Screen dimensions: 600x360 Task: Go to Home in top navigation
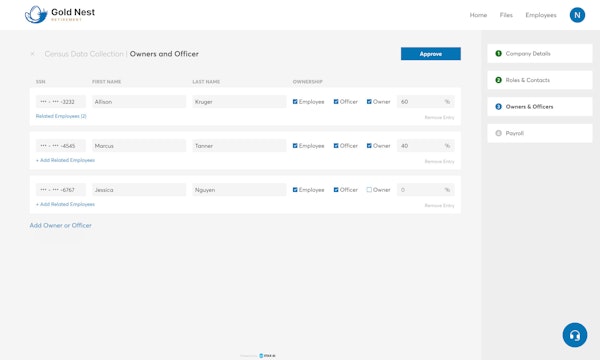(478, 15)
